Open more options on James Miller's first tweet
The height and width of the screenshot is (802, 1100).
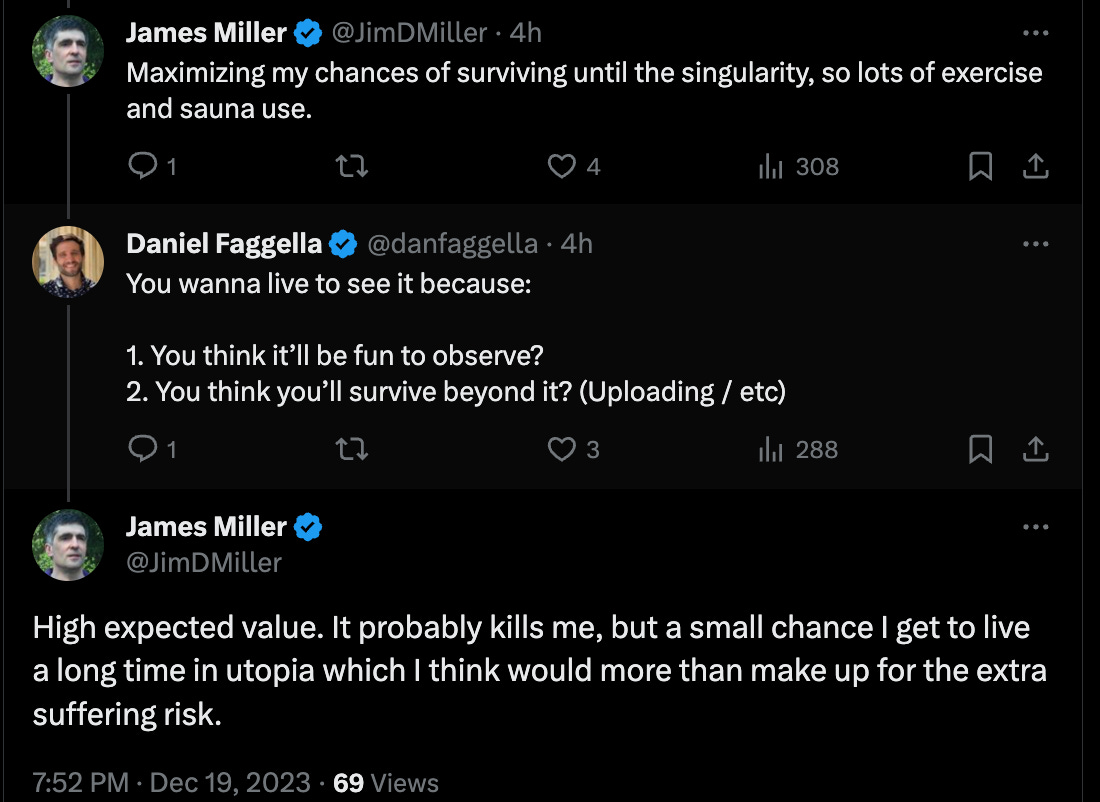tap(1036, 33)
